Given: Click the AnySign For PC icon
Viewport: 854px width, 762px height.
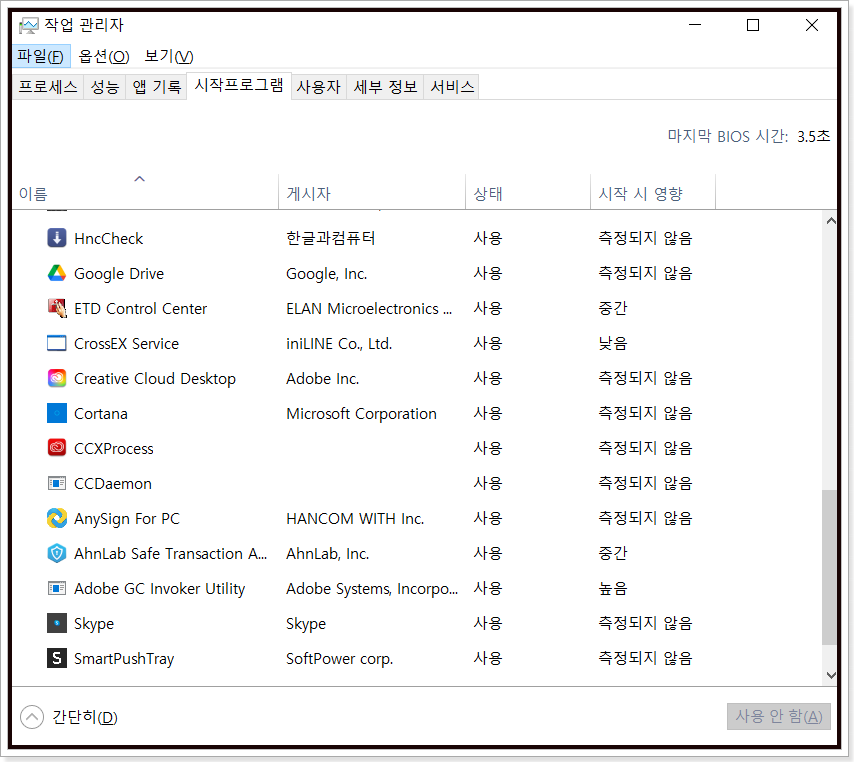Looking at the screenshot, I should click(x=57, y=518).
